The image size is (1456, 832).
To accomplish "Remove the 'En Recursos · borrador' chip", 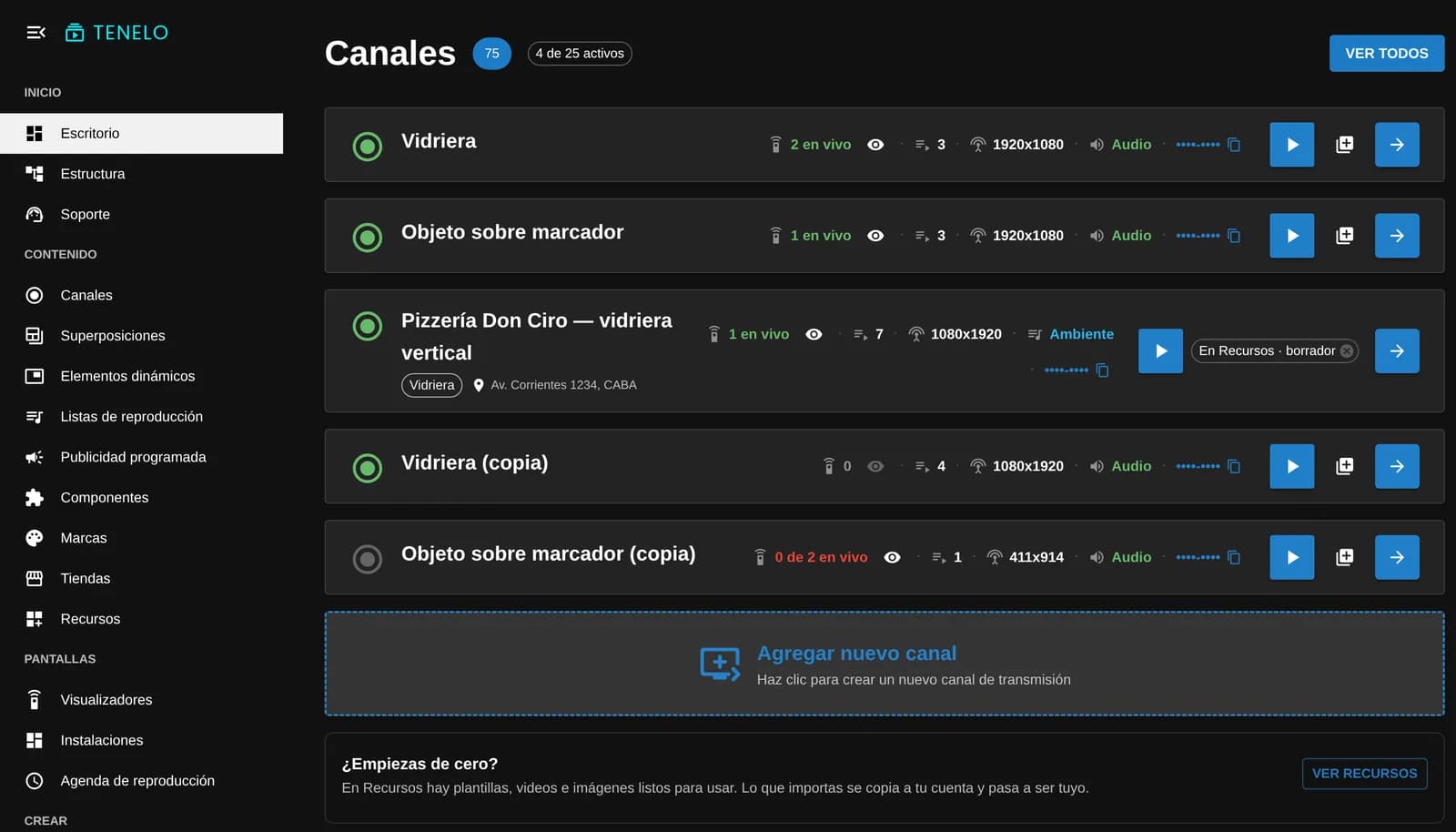I will [x=1347, y=351].
